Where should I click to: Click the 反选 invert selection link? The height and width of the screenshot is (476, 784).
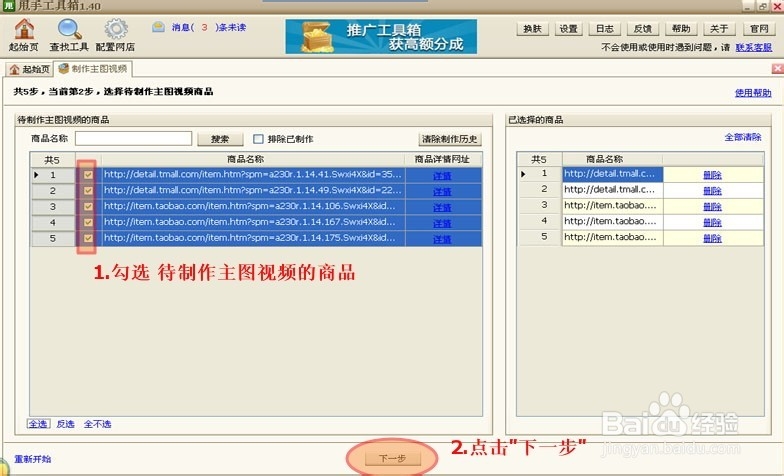point(65,424)
